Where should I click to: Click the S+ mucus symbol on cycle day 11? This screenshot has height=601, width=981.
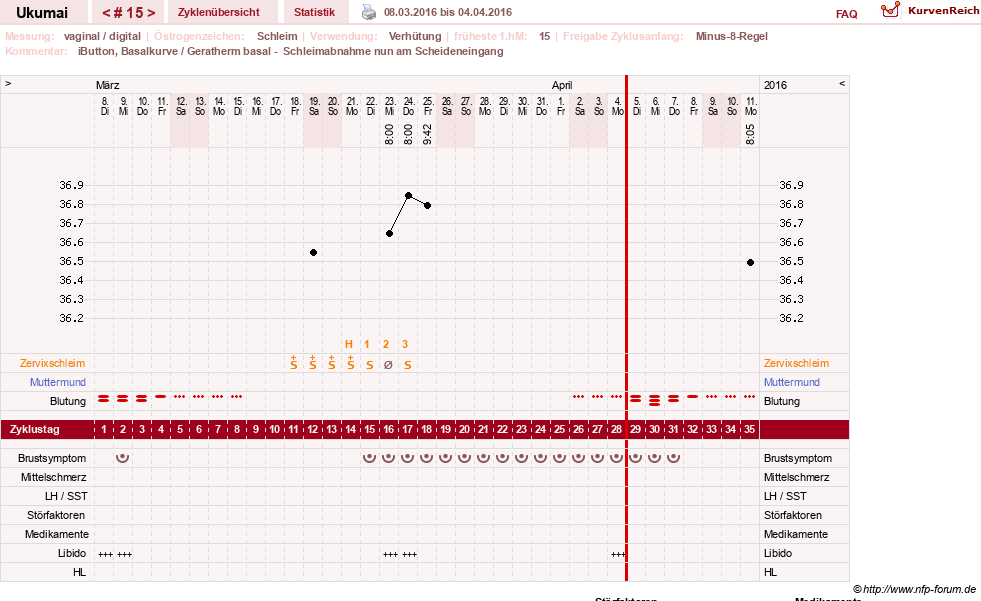293,363
